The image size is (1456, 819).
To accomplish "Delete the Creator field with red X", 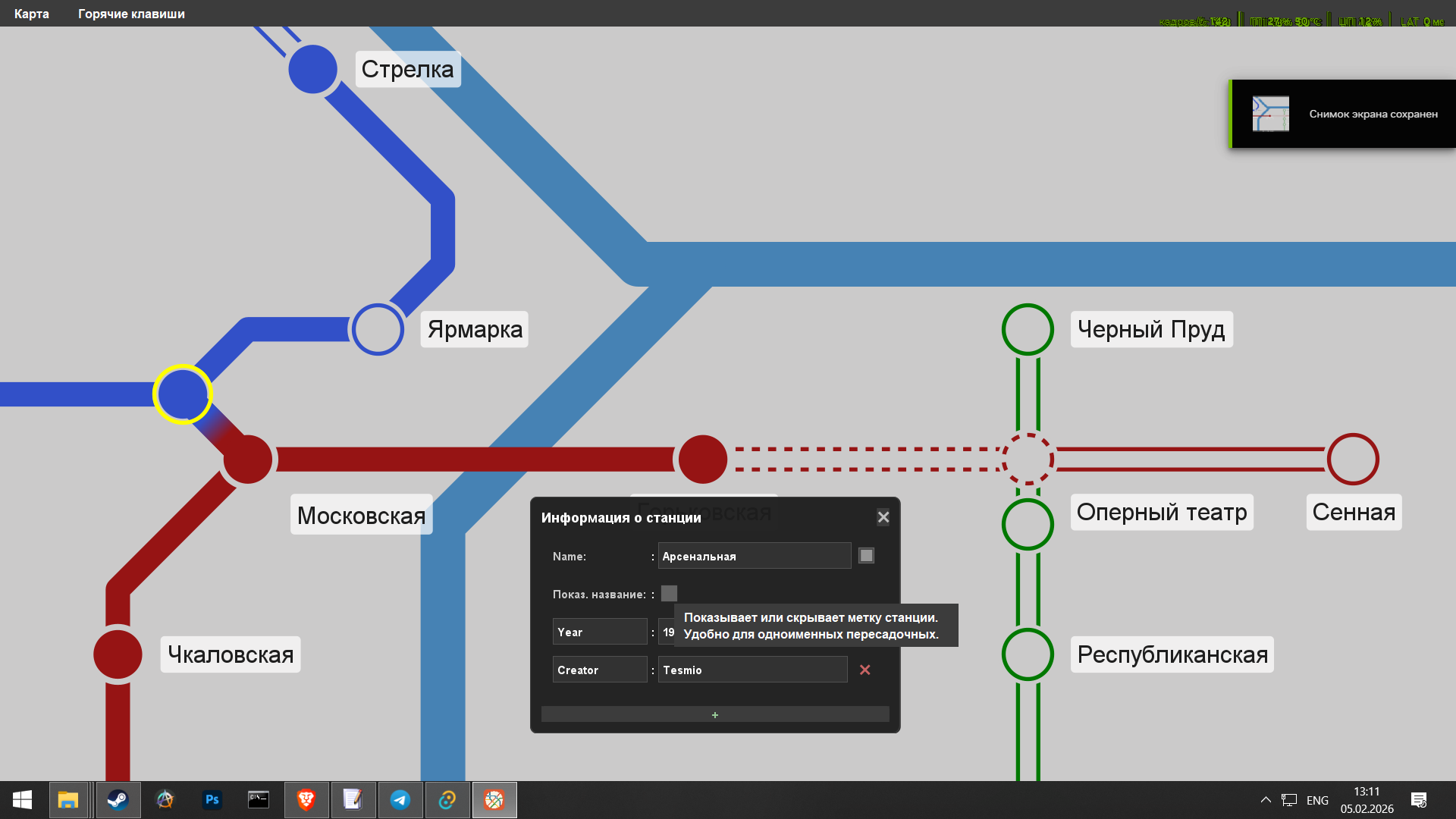I will pyautogui.click(x=864, y=670).
